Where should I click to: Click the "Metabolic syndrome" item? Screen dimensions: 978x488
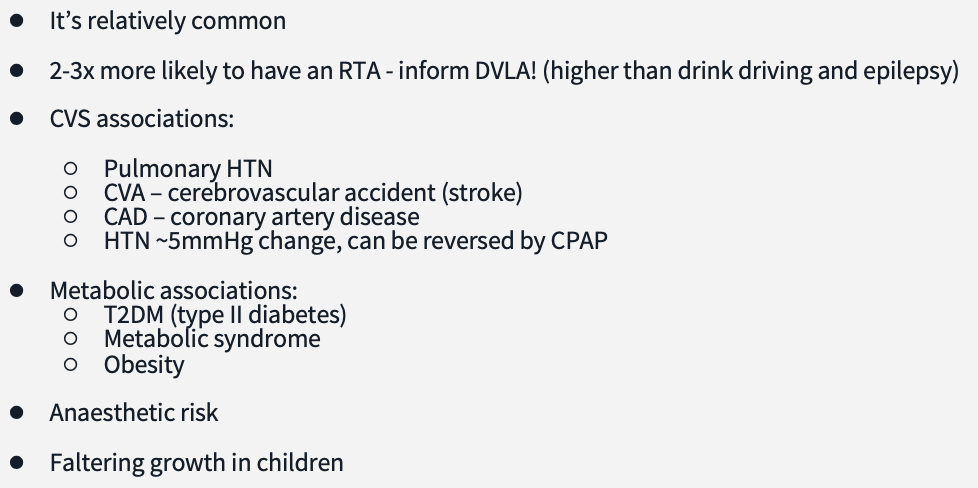[x=212, y=339]
